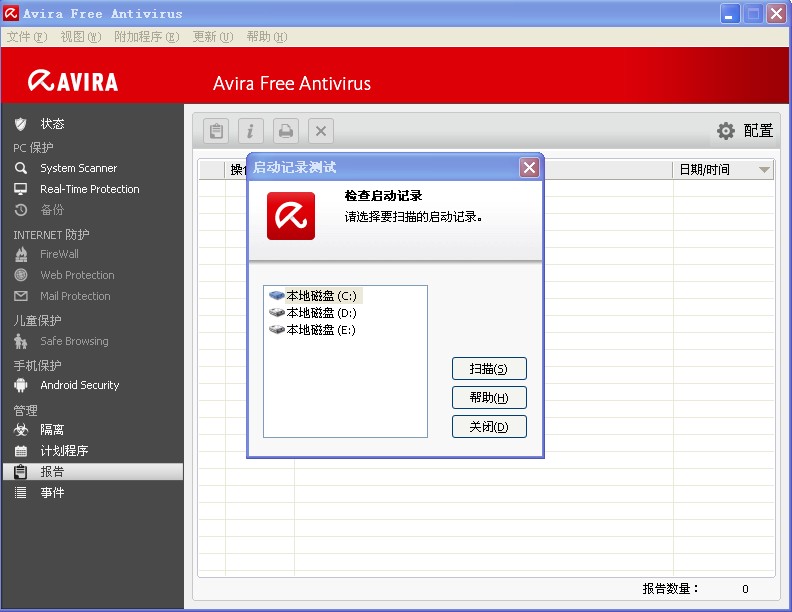
Task: Close the Avira Free Antivirus main window
Action: coord(776,13)
